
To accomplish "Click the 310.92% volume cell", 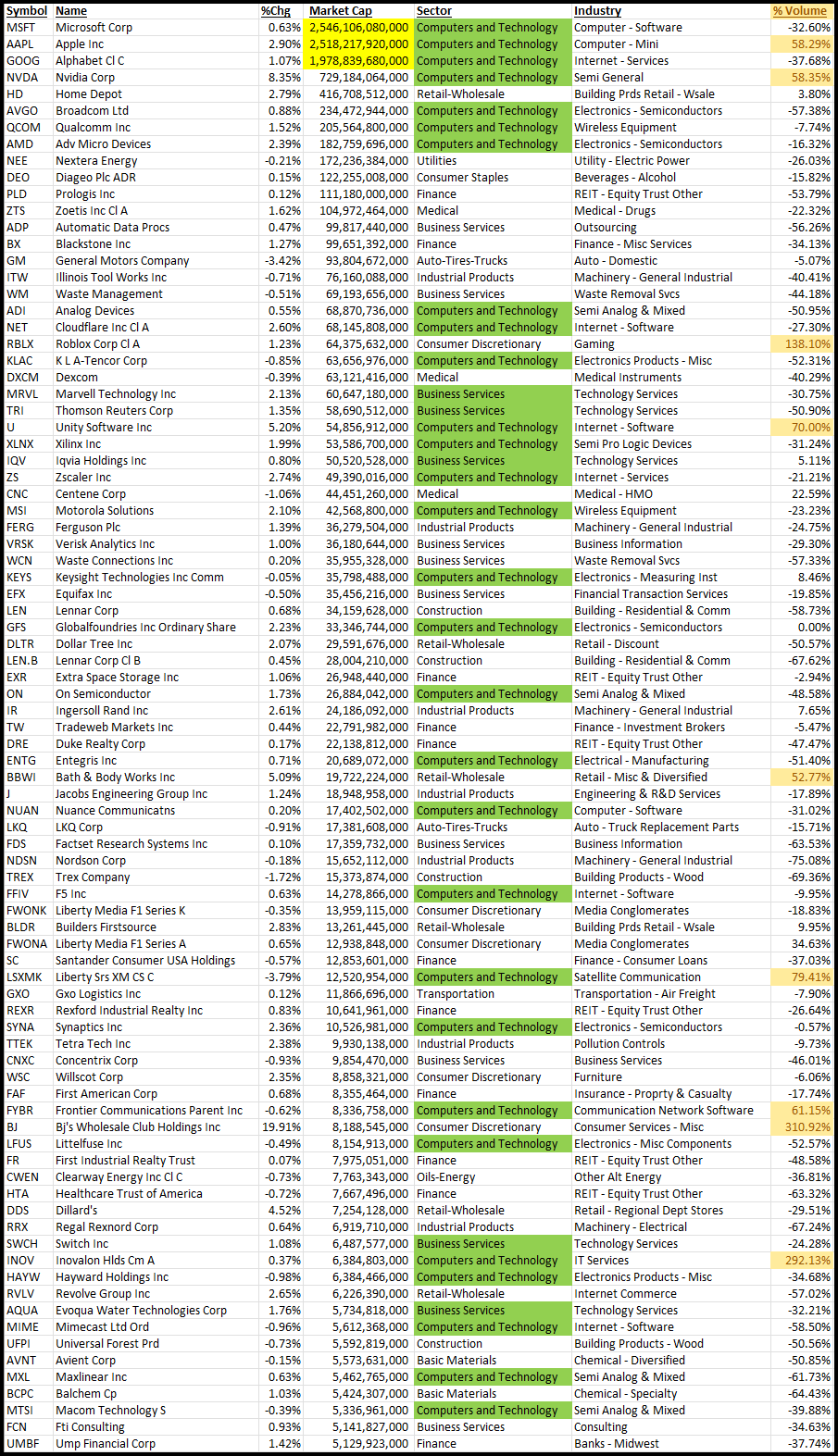I will tap(807, 1127).
